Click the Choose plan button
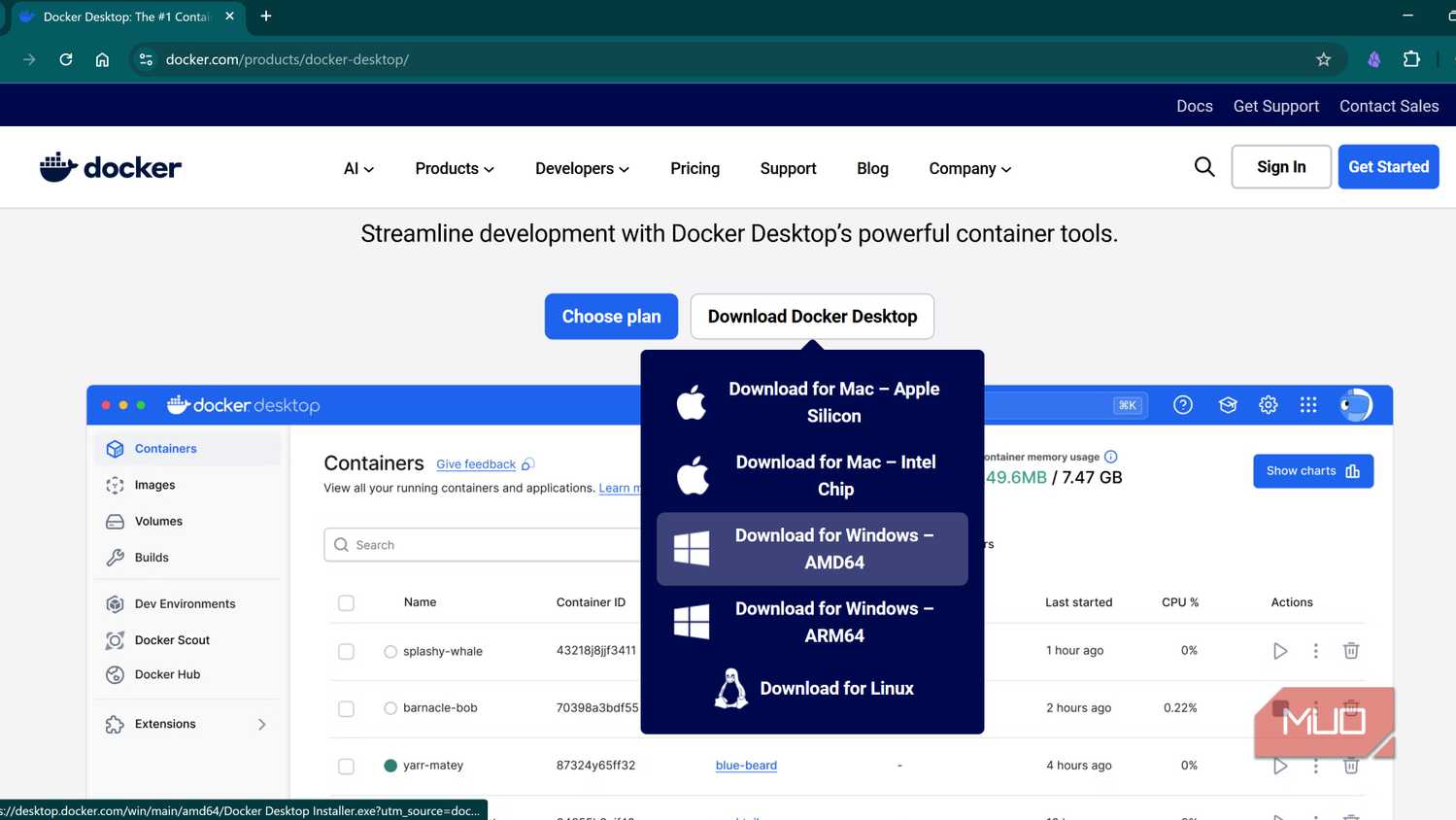The width and height of the screenshot is (1456, 820). pos(611,316)
